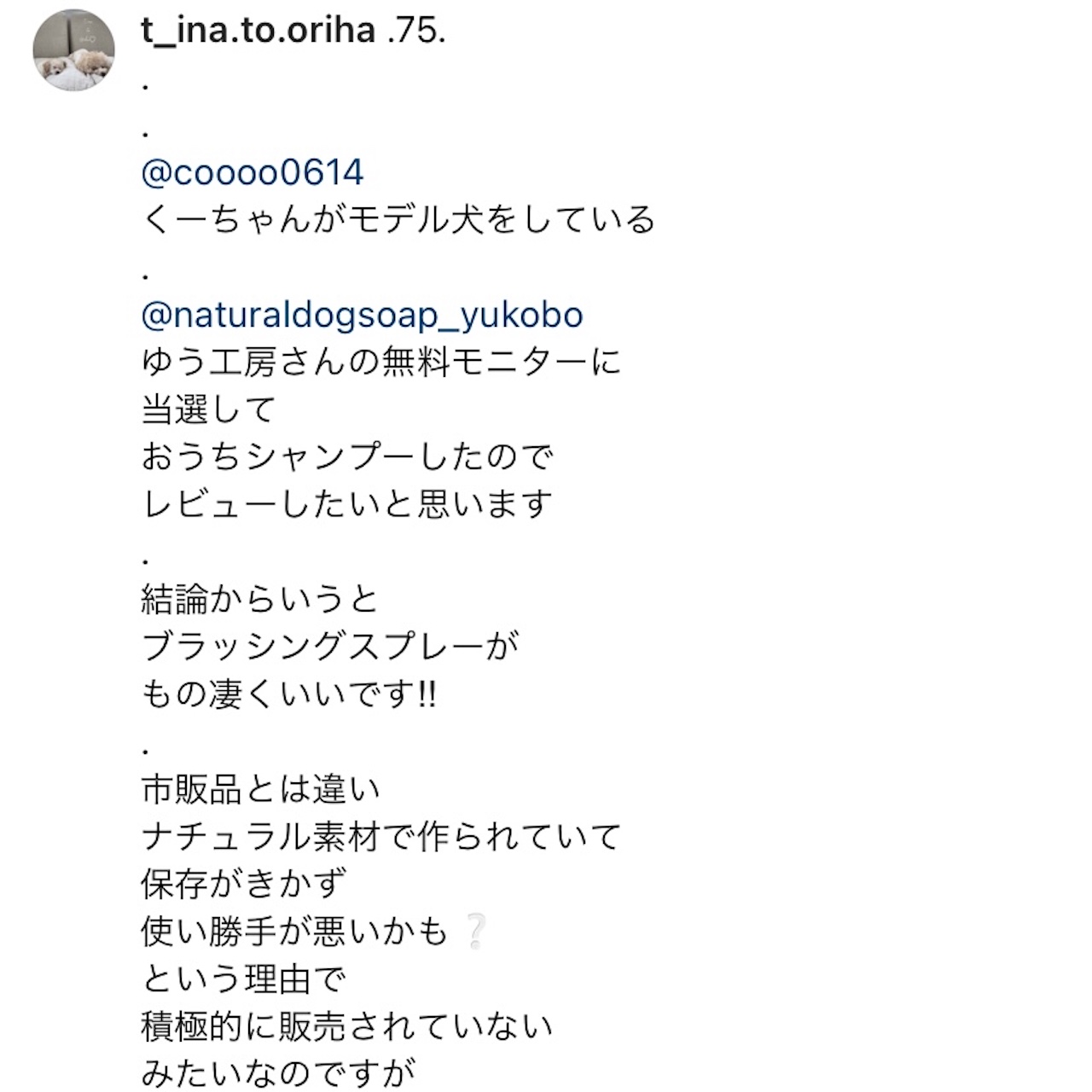Viewport: 1092px width, 1092px height.
Task: Click the text "当選して"
Action: pyautogui.click(x=207, y=411)
